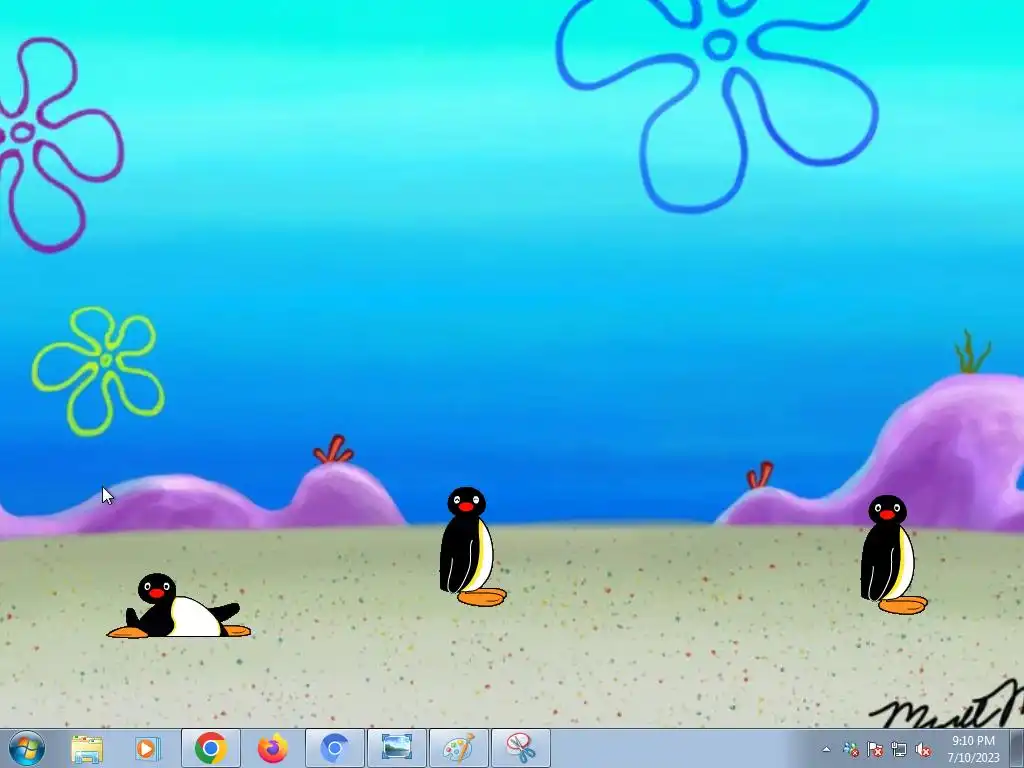Switch to the Google Chrome taskbar button
This screenshot has width=1024, height=768.
pos(210,748)
